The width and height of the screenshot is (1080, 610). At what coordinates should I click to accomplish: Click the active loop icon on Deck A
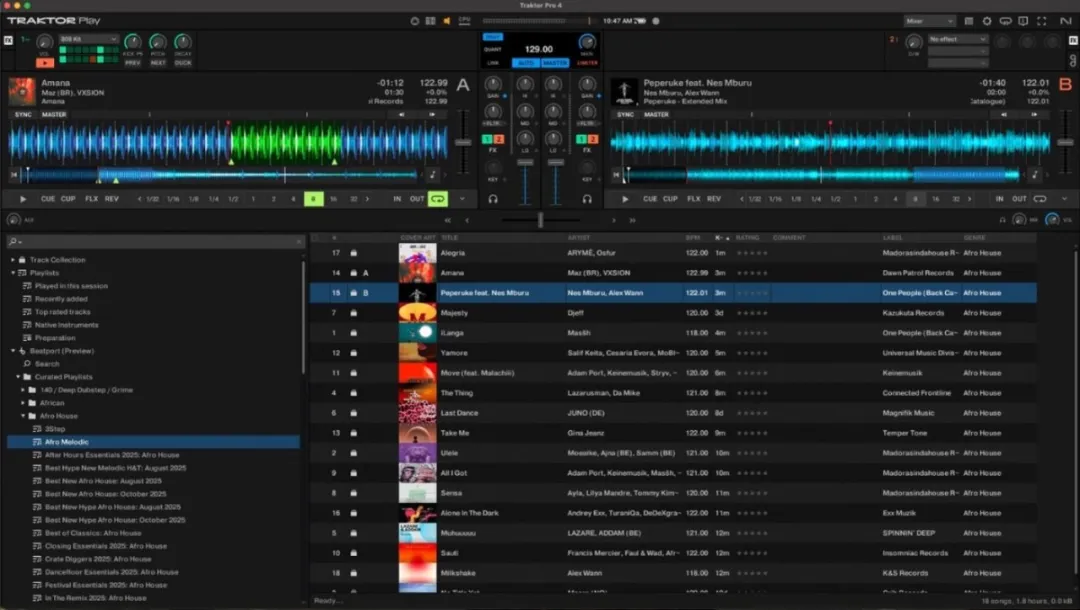click(x=437, y=199)
